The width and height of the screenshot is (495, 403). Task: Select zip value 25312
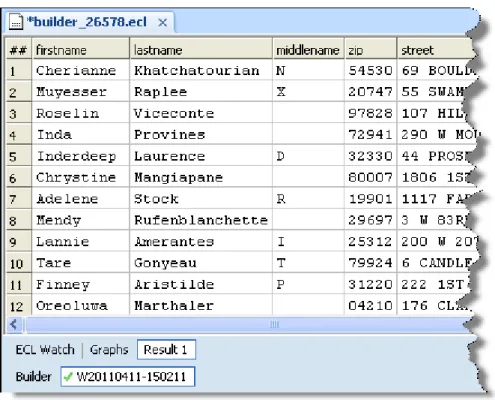(371, 241)
